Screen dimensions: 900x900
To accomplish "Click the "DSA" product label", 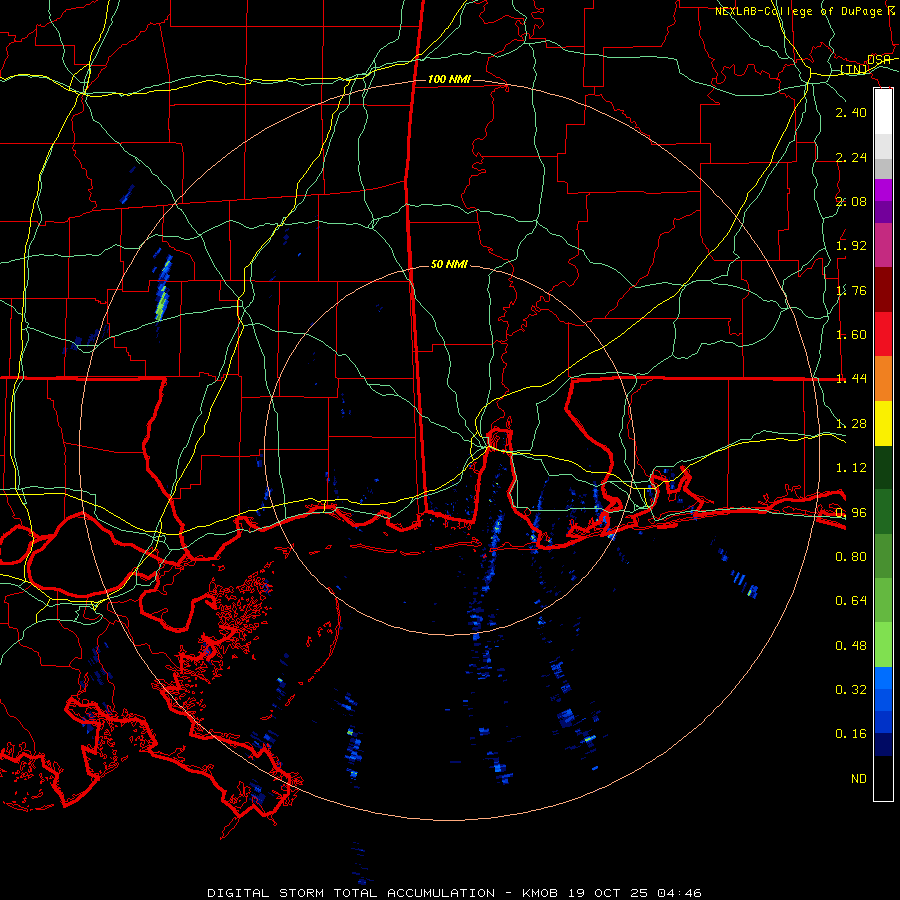I will tap(879, 60).
